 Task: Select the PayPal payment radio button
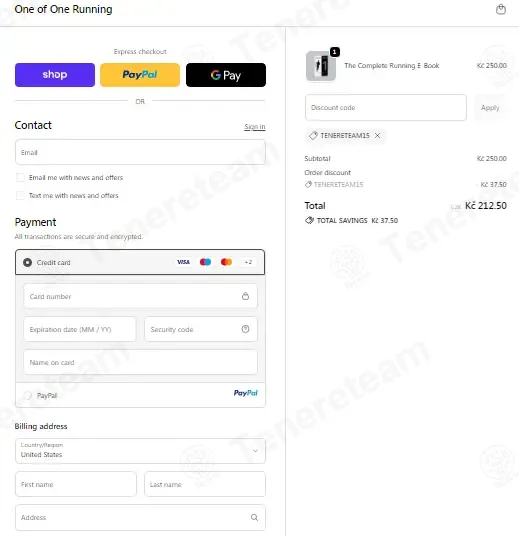(x=27, y=396)
